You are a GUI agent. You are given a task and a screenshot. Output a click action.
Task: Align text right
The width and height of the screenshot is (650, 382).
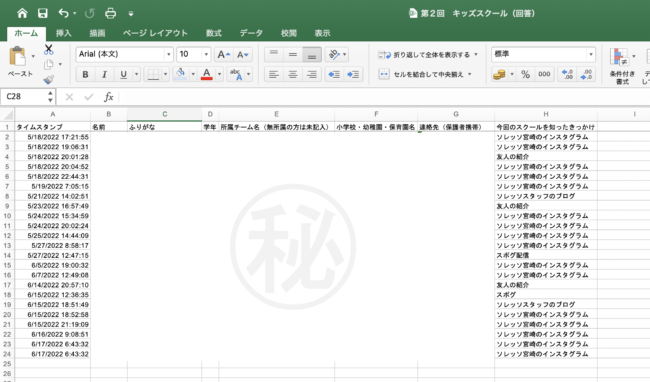(x=312, y=74)
